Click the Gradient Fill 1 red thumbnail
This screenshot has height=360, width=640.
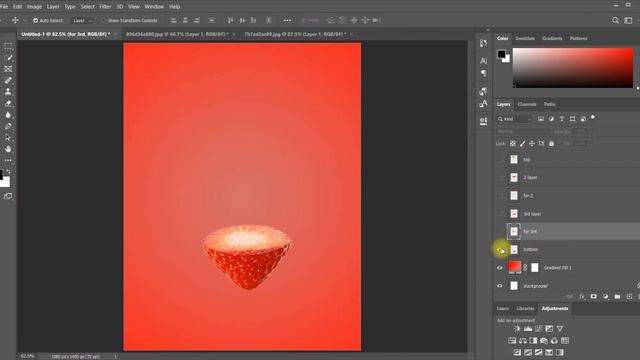point(515,267)
